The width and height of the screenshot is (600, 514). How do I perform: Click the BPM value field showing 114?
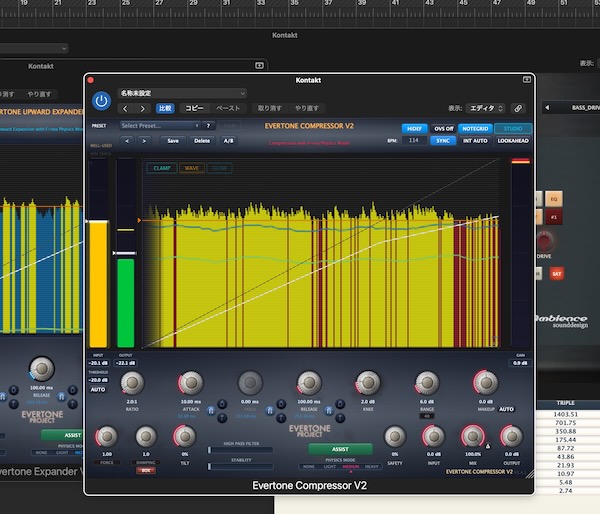(x=414, y=140)
